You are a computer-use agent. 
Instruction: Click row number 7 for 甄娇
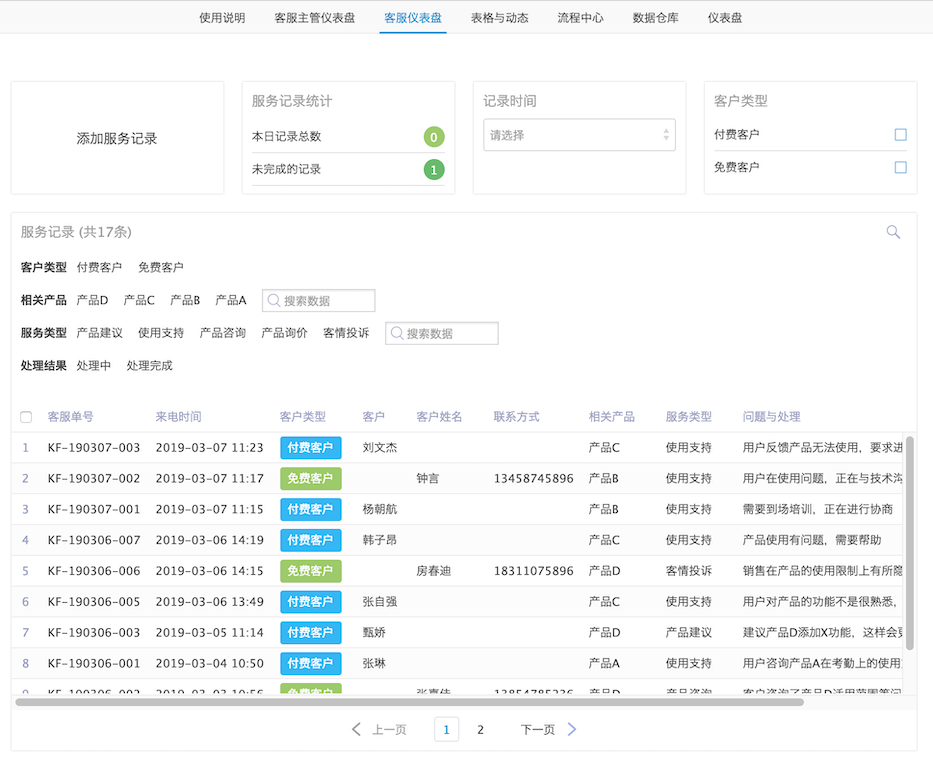coord(26,633)
